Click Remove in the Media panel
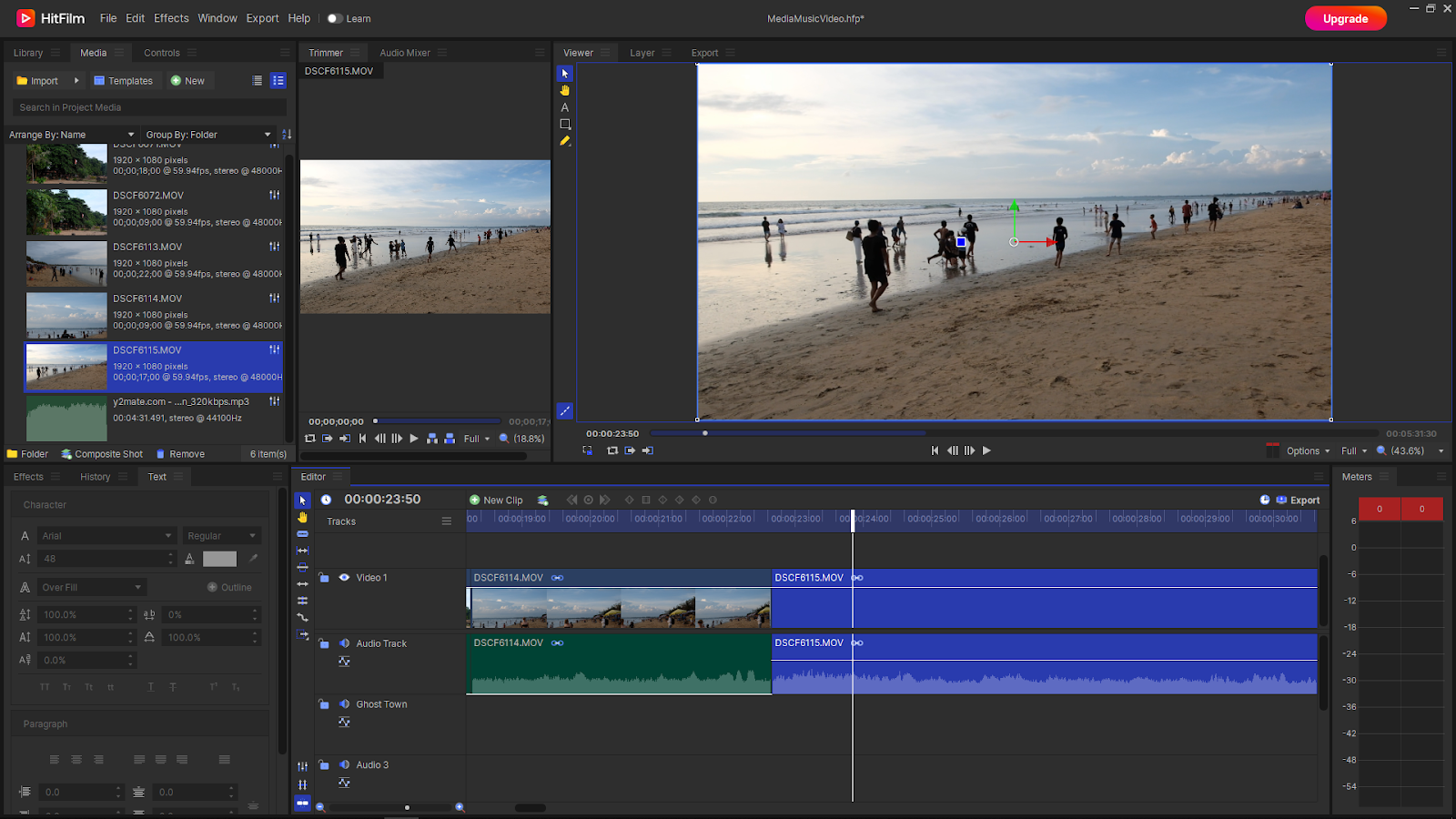 click(x=180, y=454)
